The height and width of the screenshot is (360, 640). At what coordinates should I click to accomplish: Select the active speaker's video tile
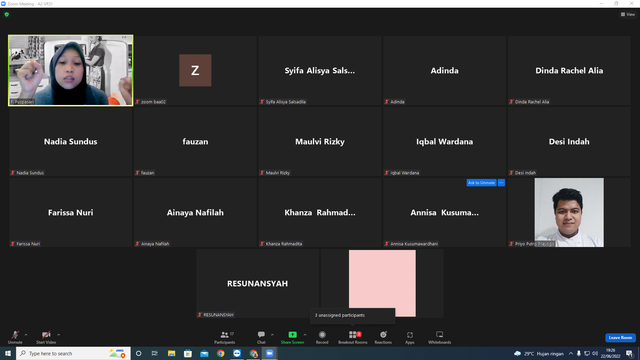(71, 70)
